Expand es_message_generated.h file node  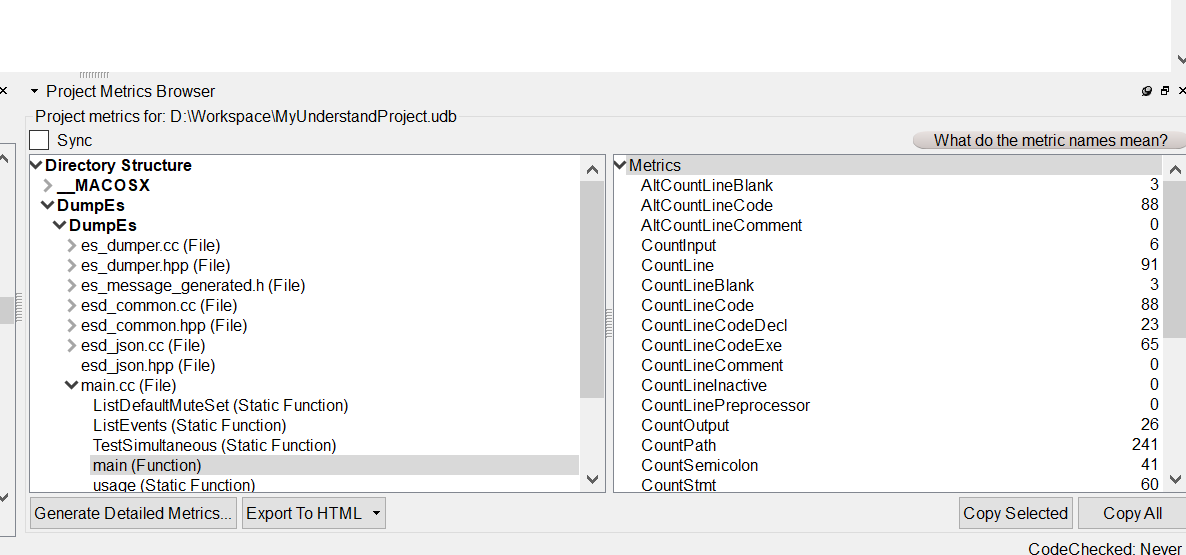(73, 285)
